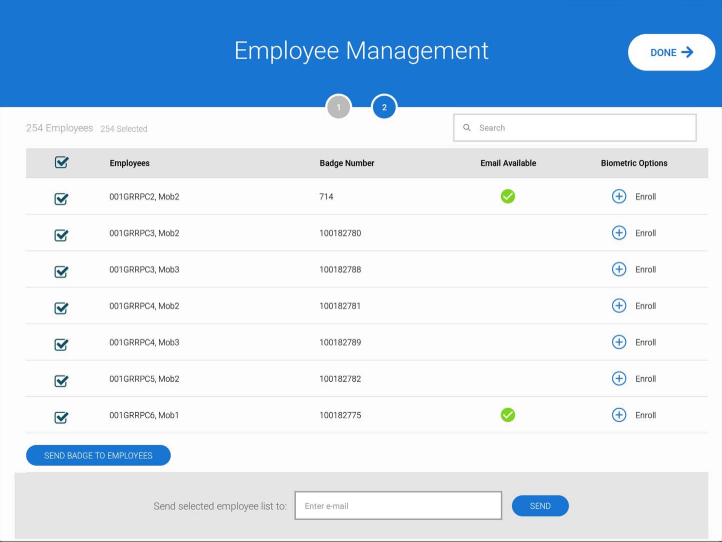
Task: Uncheck the checkbox for 001GRRPC2, Mob2
Action: point(61,198)
